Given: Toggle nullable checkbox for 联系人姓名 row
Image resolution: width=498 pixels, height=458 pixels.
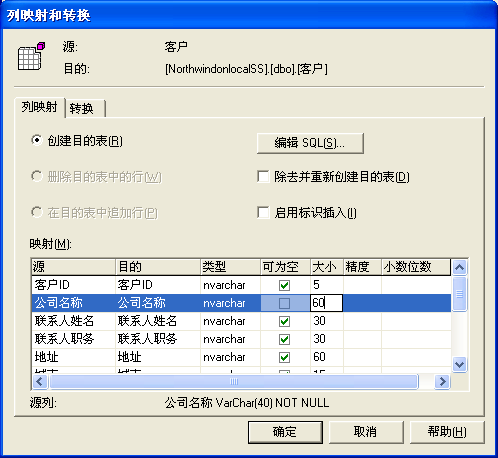Looking at the screenshot, I should click(x=284, y=321).
